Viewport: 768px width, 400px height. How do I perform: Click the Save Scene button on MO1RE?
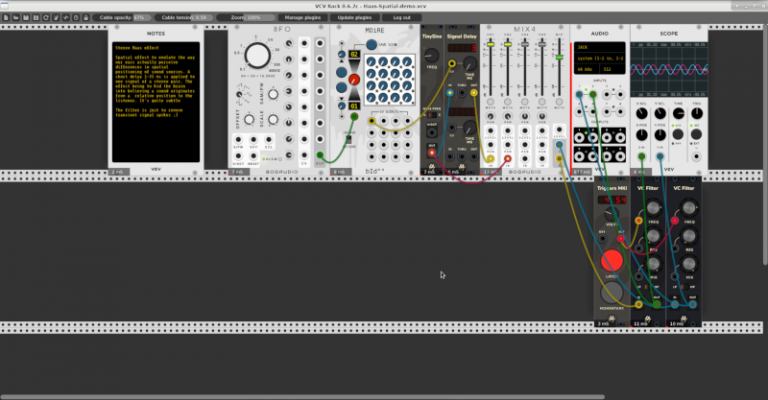pos(371,45)
